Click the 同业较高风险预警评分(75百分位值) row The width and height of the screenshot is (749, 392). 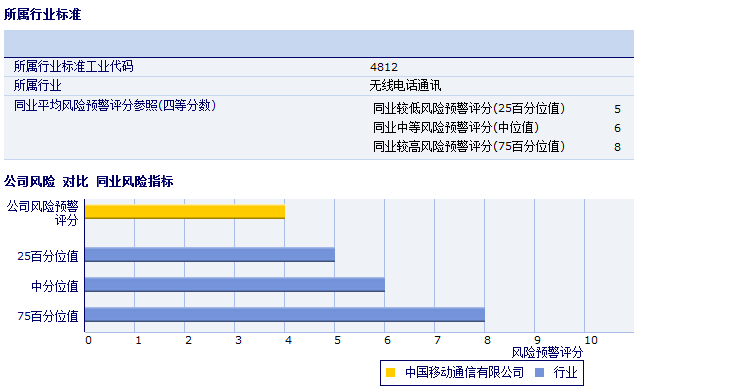click(x=497, y=147)
